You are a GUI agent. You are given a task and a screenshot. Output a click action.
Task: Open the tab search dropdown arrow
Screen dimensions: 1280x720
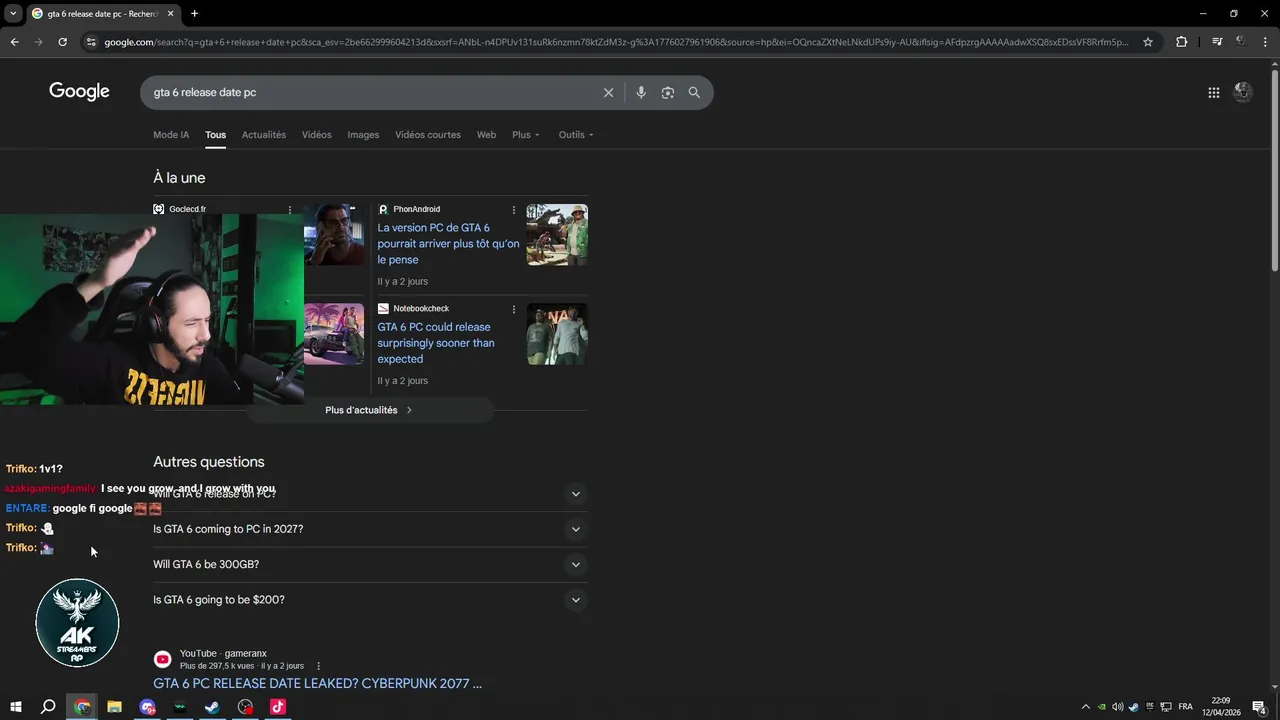click(12, 14)
